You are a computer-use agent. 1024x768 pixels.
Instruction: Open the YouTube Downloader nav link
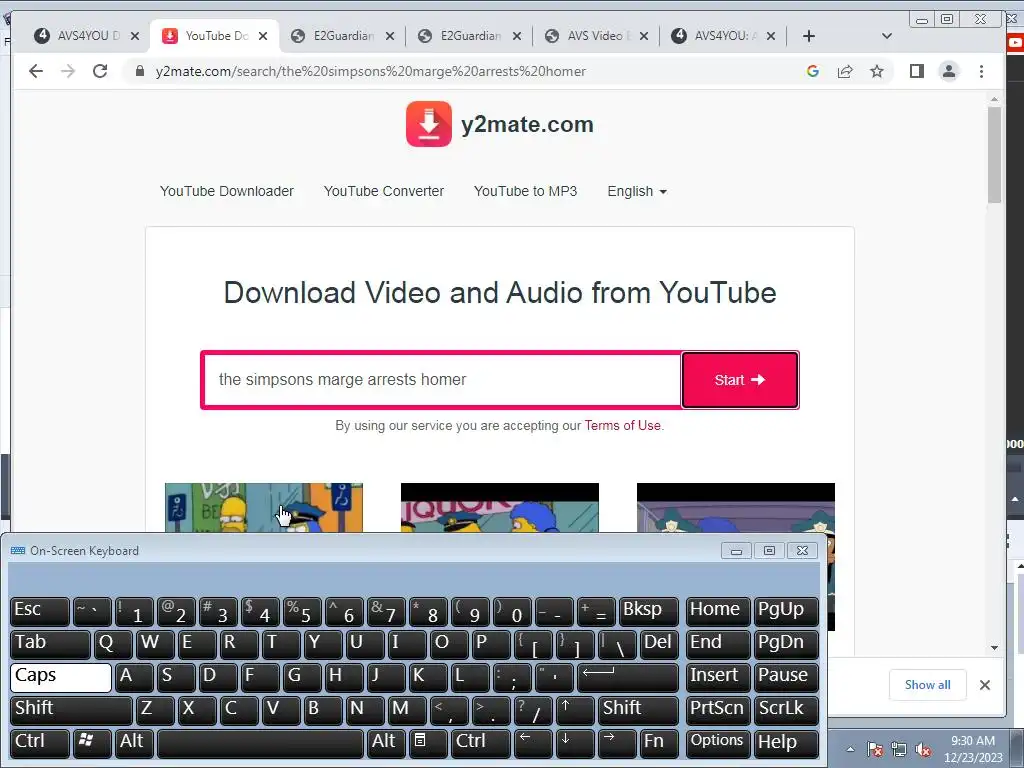[227, 191]
